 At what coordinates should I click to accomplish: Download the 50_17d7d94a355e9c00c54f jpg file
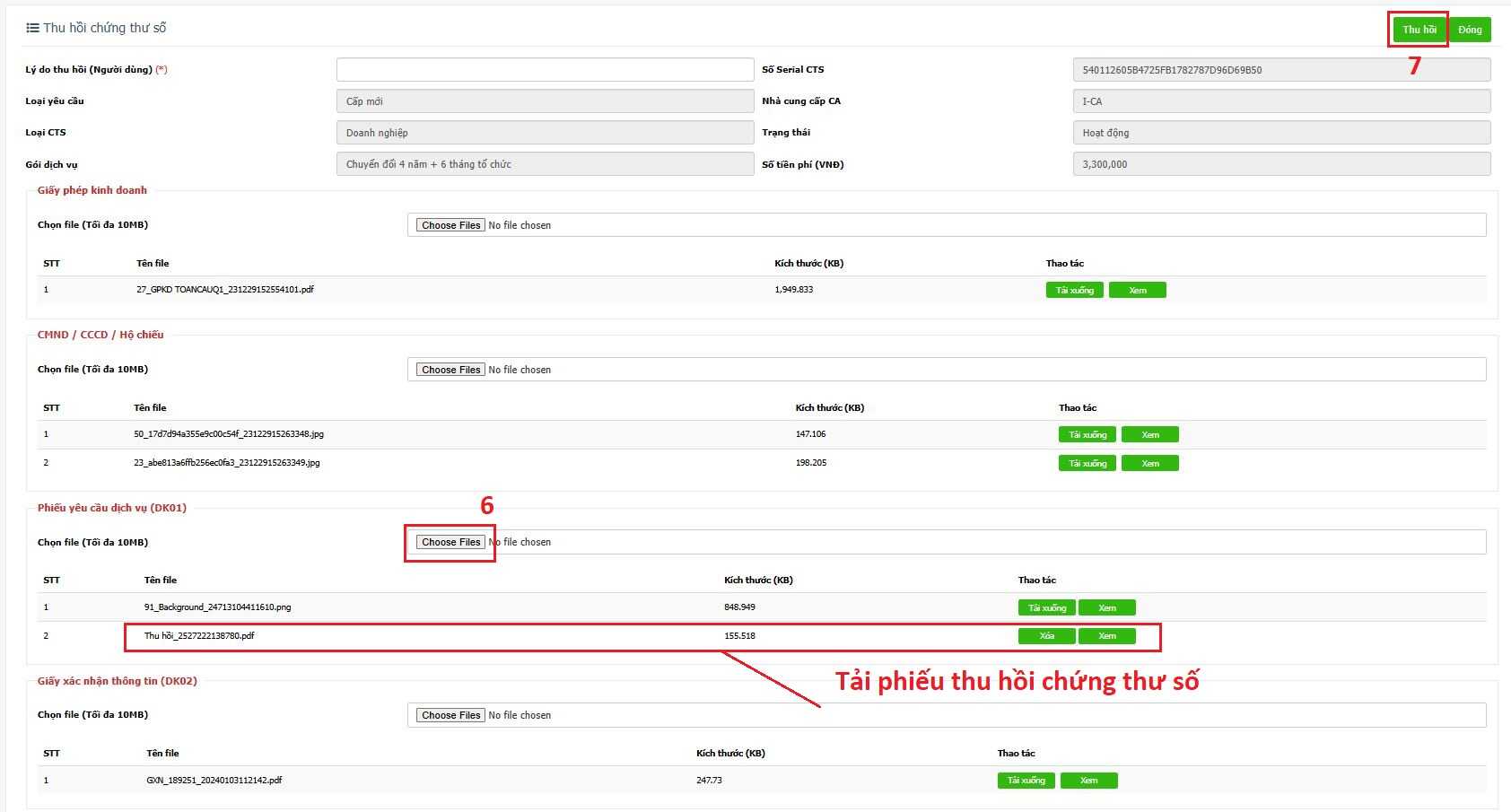[x=1087, y=434]
